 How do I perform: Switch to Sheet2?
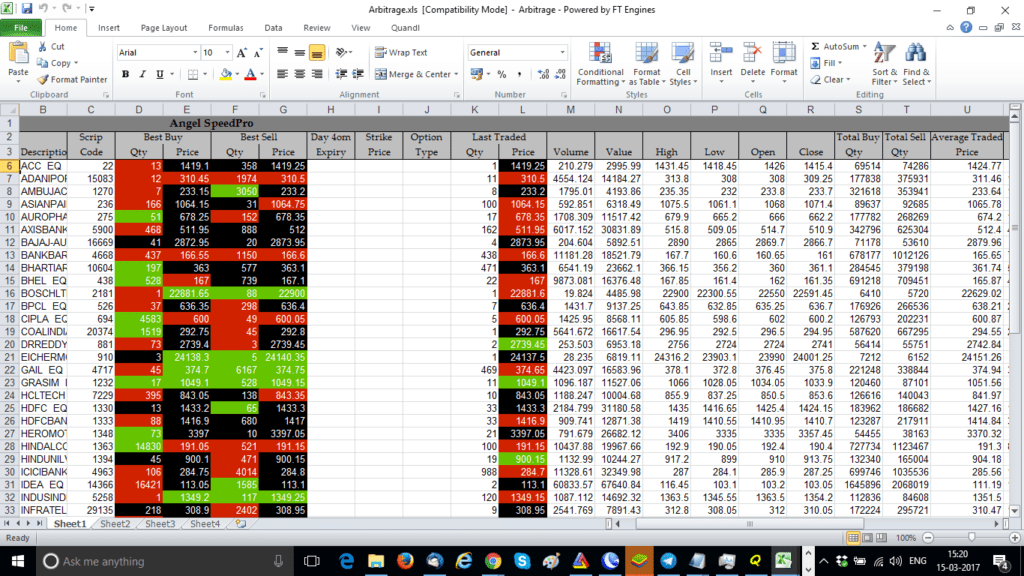[x=114, y=523]
